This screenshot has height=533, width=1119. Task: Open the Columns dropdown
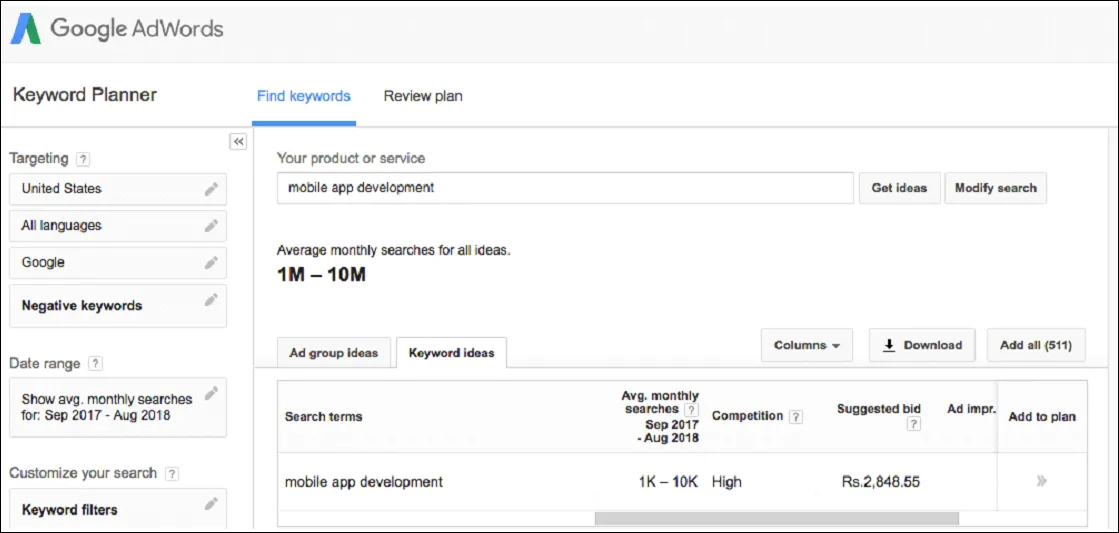coord(807,345)
